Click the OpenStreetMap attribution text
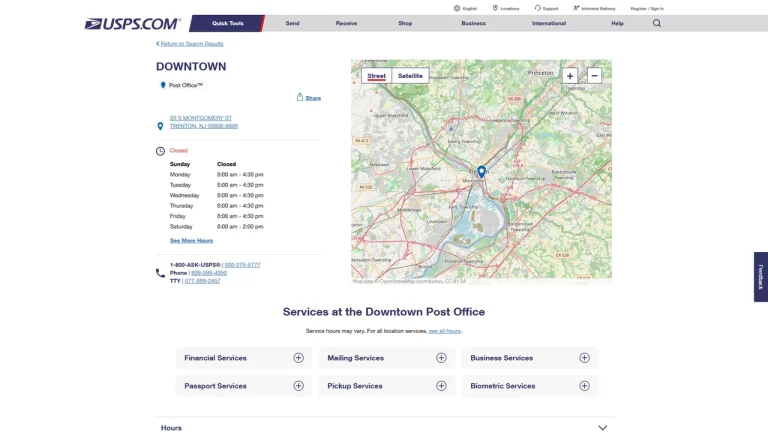The width and height of the screenshot is (768, 432). 409,281
